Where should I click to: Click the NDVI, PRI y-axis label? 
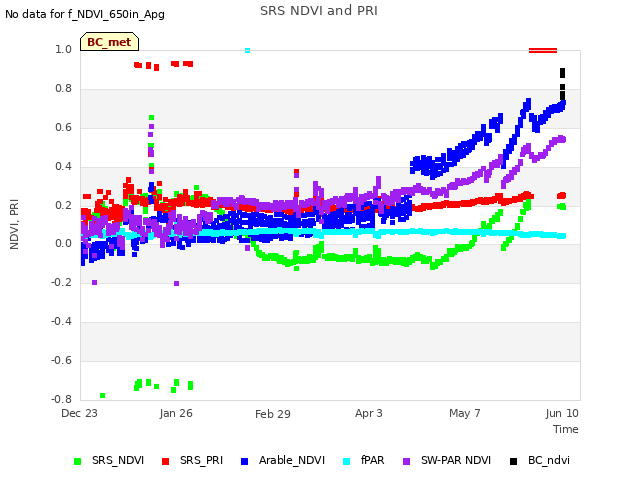(14, 224)
